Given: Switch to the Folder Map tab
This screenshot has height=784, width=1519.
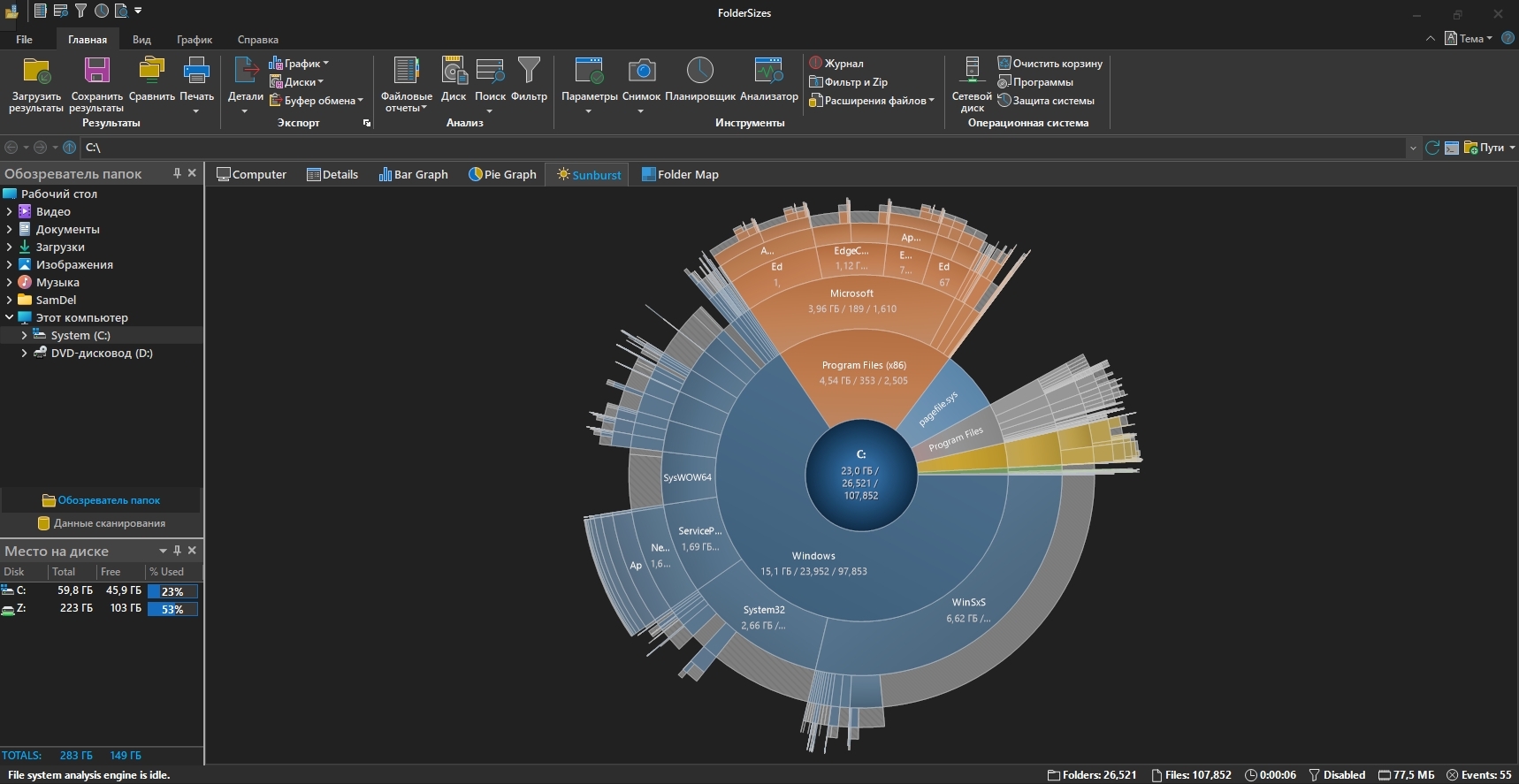Looking at the screenshot, I should click(x=679, y=174).
